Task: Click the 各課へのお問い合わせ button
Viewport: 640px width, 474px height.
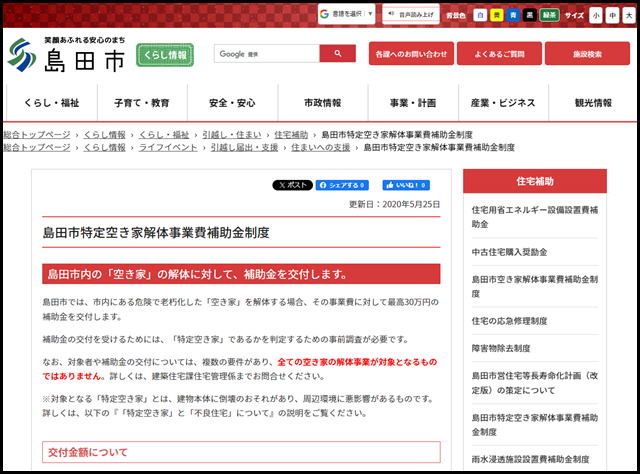Action: pos(409,54)
